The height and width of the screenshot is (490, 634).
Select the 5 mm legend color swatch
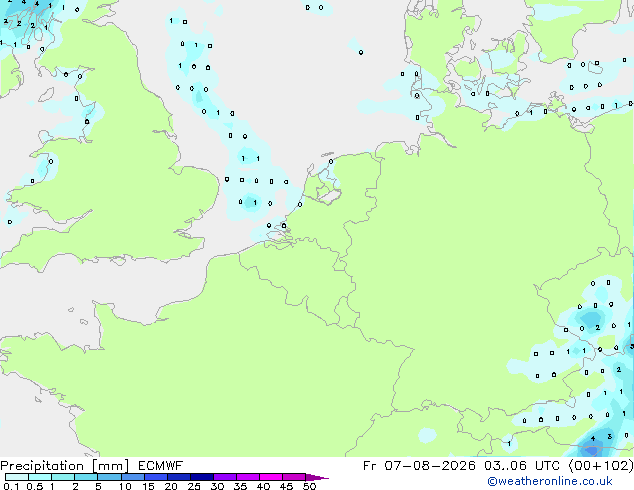tap(109, 477)
